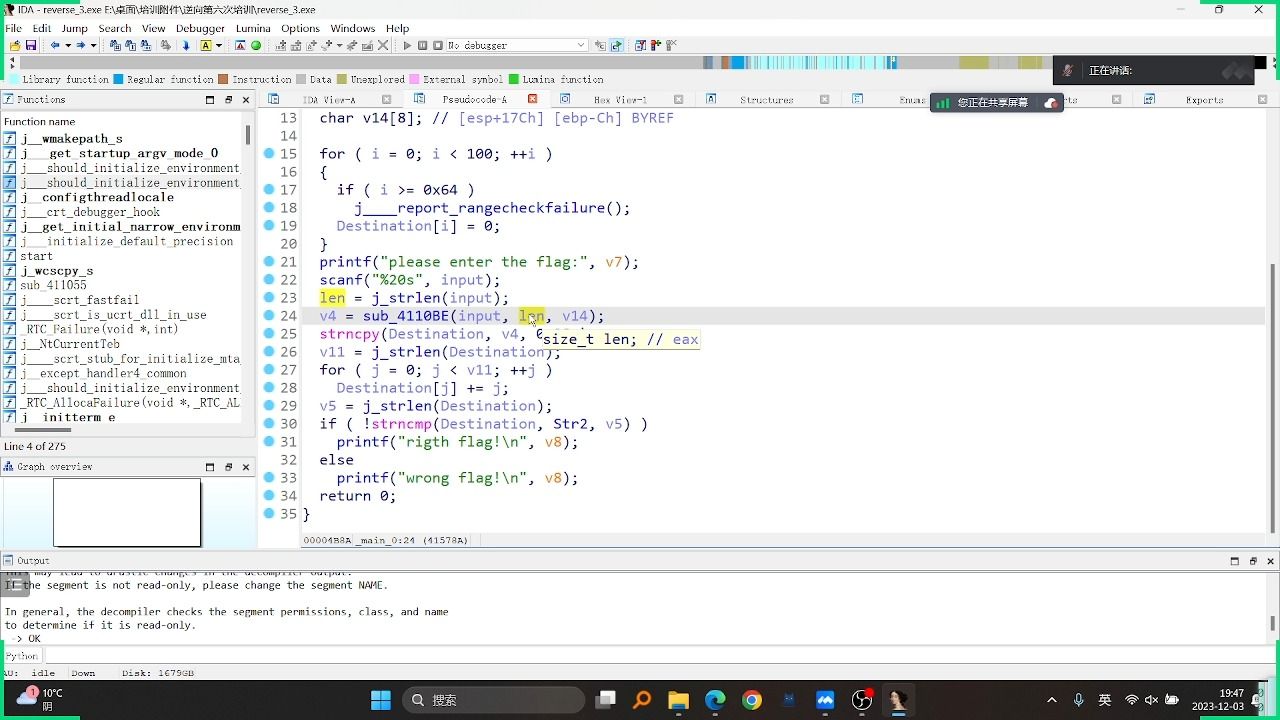Click strncmp call on line 30
The image size is (1280, 720).
click(x=402, y=424)
